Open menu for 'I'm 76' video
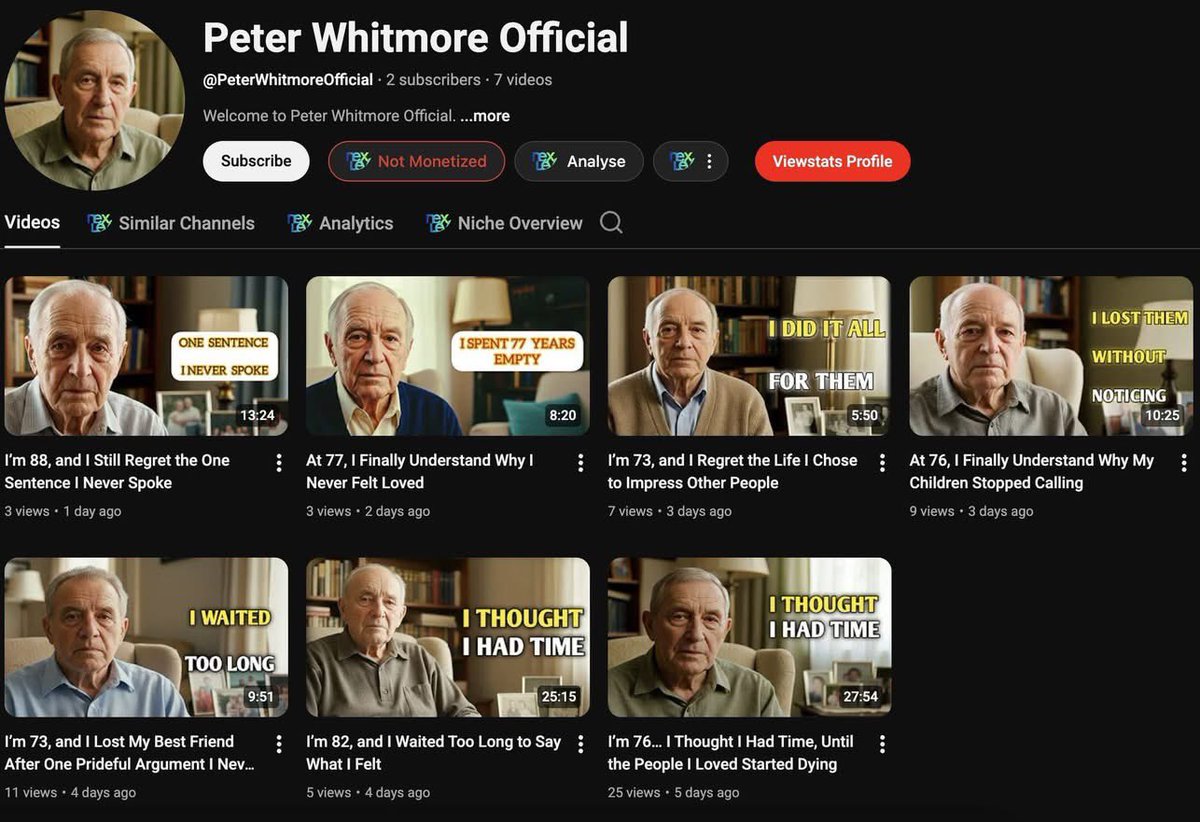1200x822 pixels. (x=882, y=743)
